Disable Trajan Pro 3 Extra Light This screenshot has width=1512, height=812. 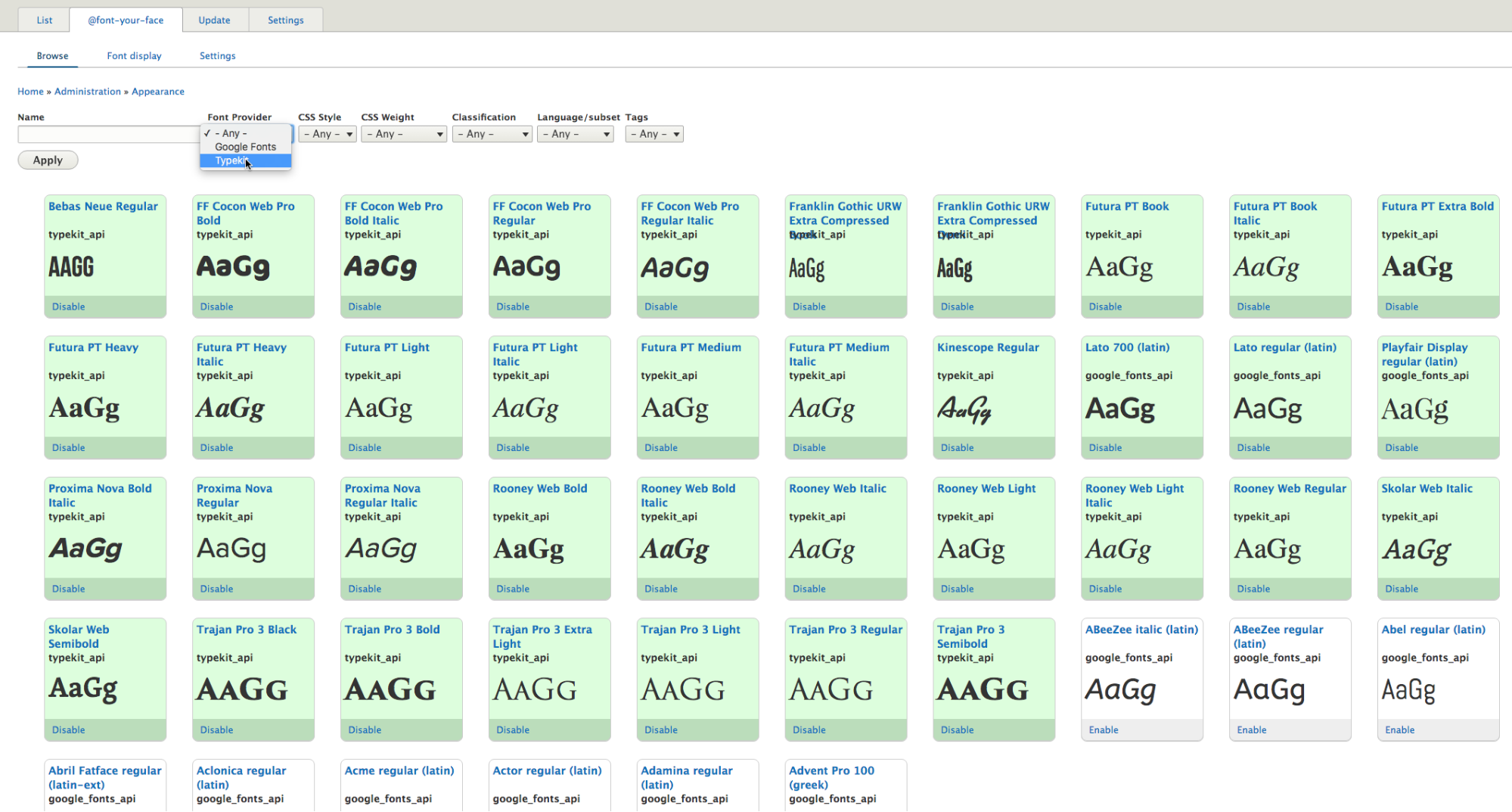(513, 730)
